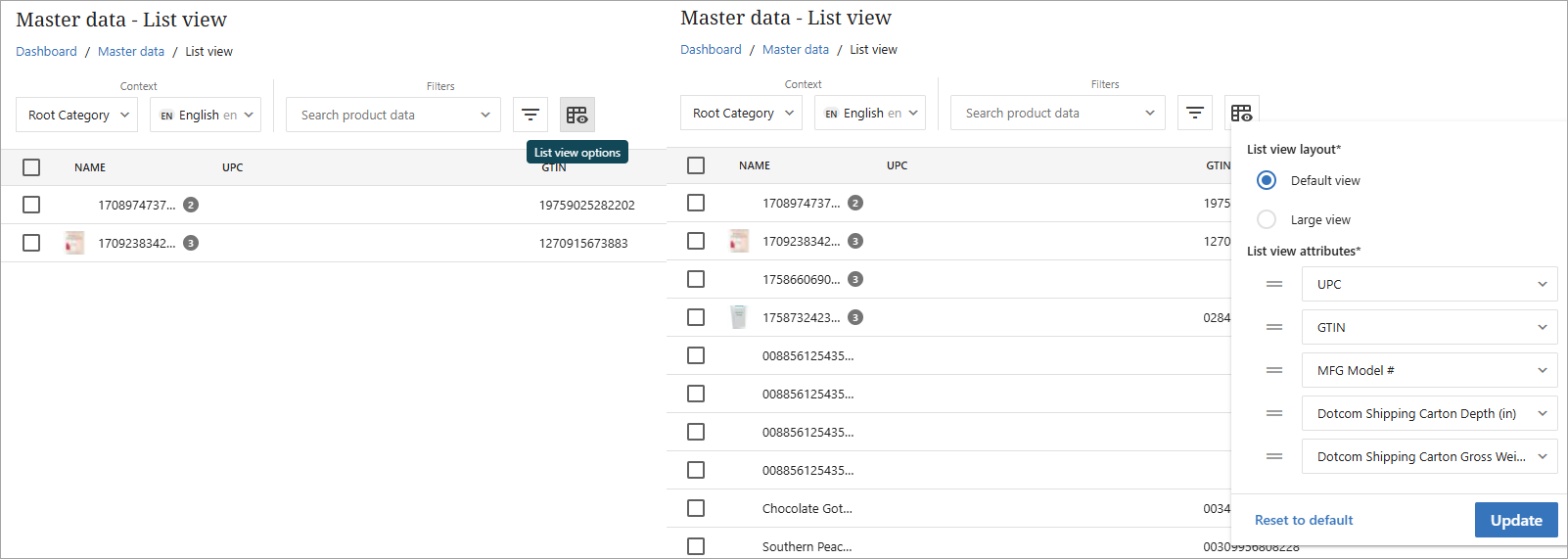This screenshot has height=559, width=1568.
Task: Click the drag handle beside MFG Model # attribute
Action: point(1273,370)
